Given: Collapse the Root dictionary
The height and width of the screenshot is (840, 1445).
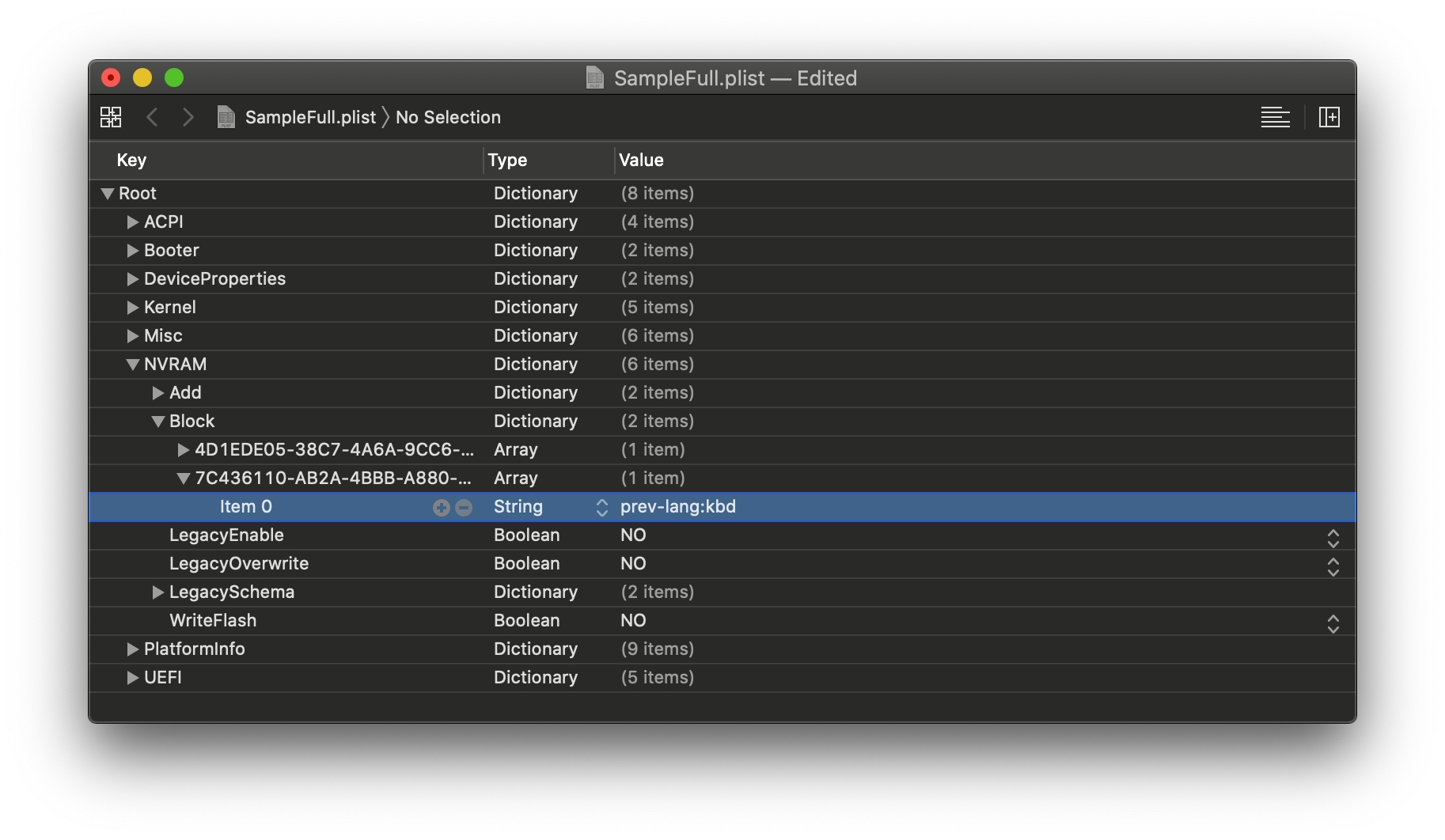Looking at the screenshot, I should click(x=108, y=194).
